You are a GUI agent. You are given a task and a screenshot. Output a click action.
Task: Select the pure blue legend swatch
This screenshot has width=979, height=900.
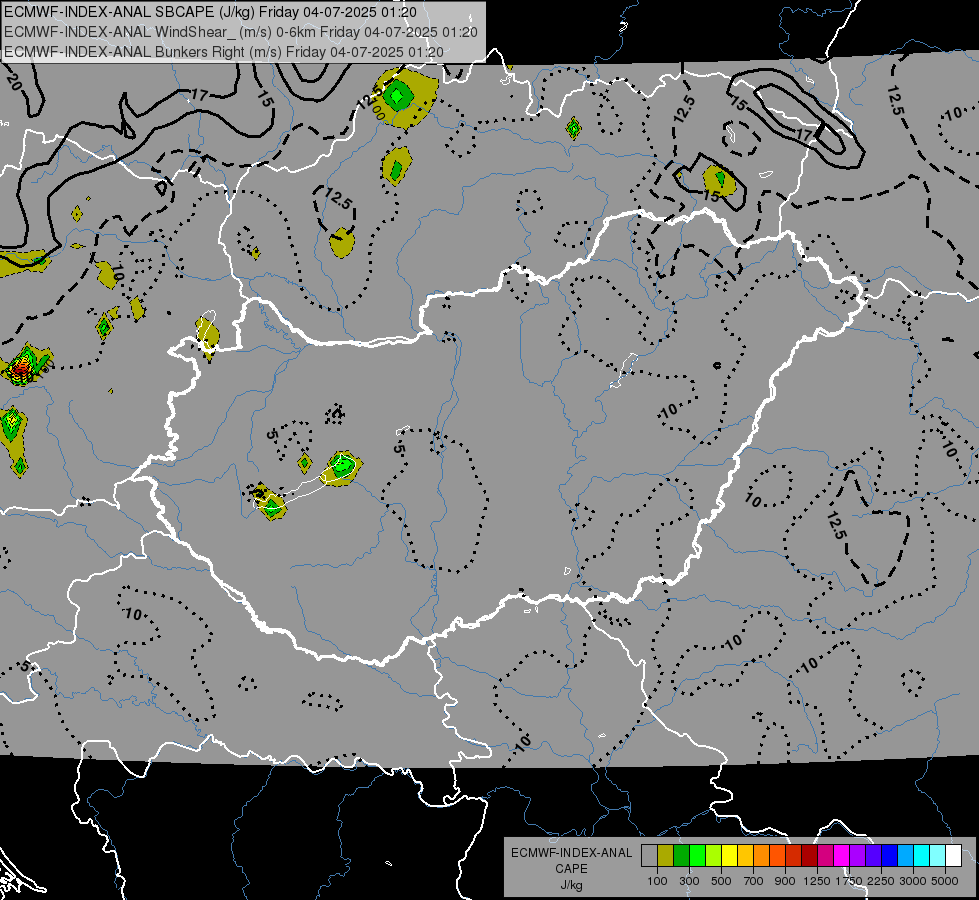click(x=890, y=855)
